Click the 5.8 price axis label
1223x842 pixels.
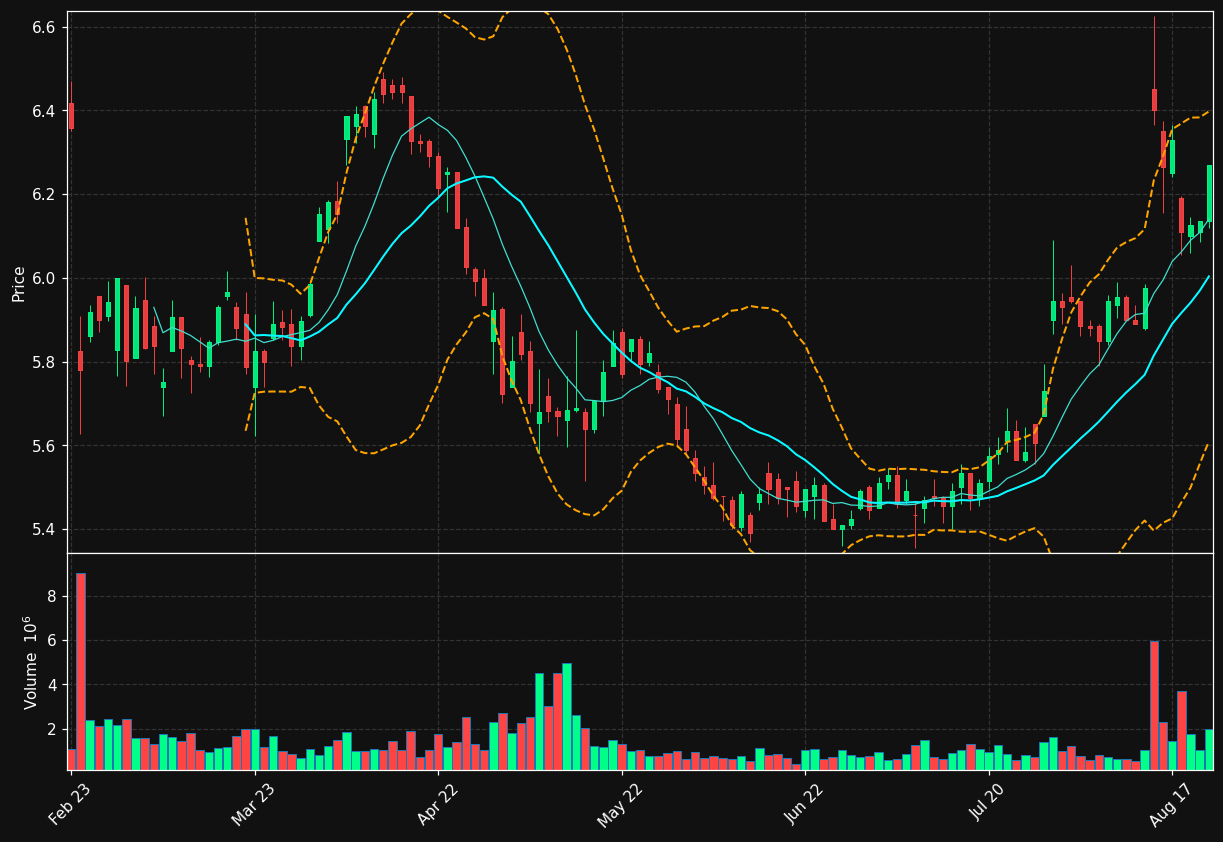coord(45,362)
